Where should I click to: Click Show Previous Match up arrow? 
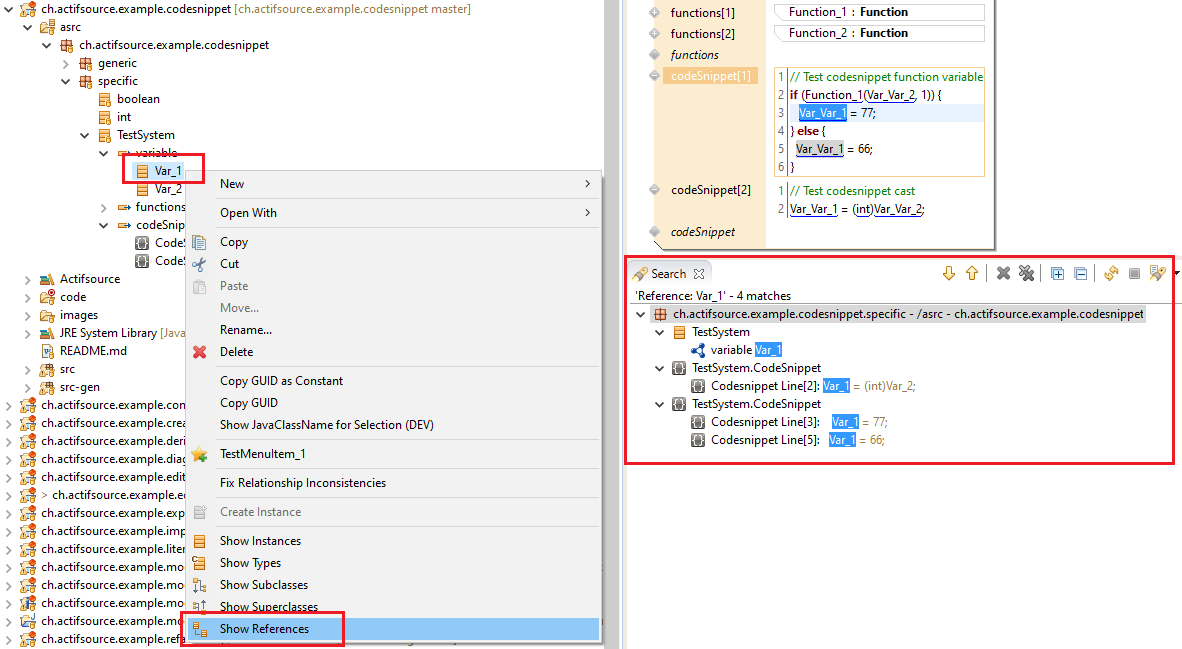click(x=971, y=273)
